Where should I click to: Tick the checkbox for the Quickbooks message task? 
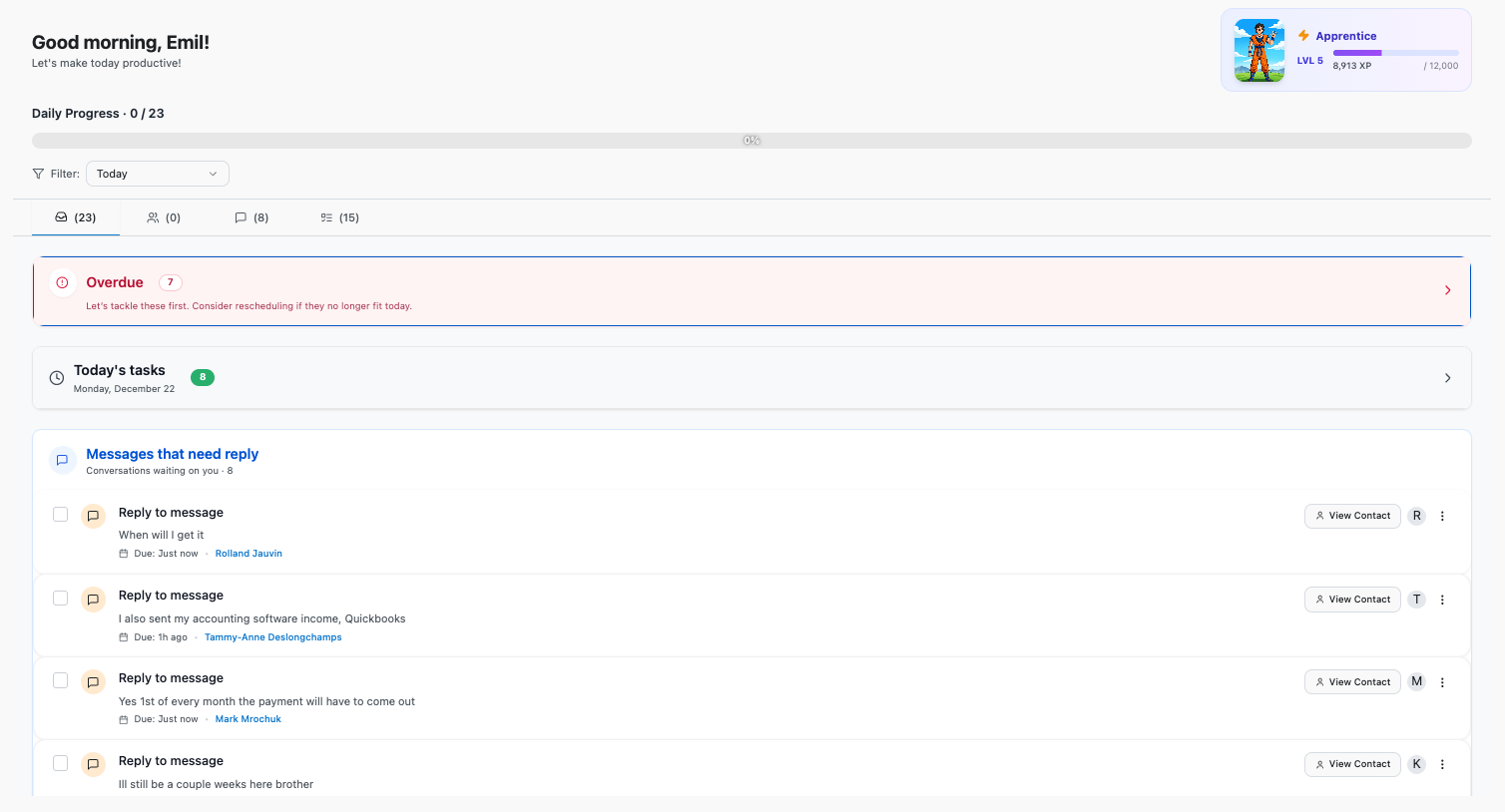[x=61, y=599]
